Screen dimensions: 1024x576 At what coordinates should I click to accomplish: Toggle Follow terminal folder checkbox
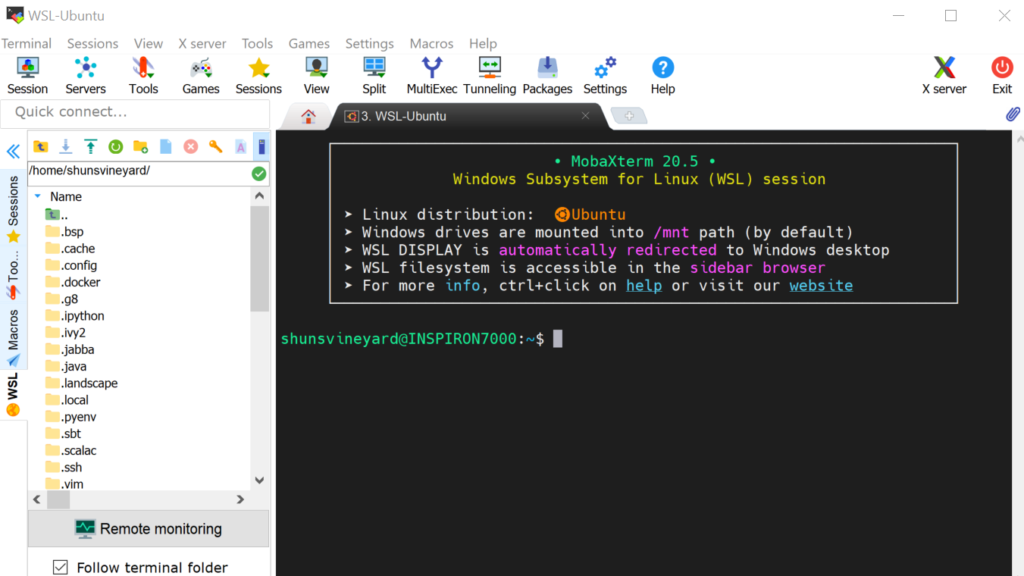[60, 567]
